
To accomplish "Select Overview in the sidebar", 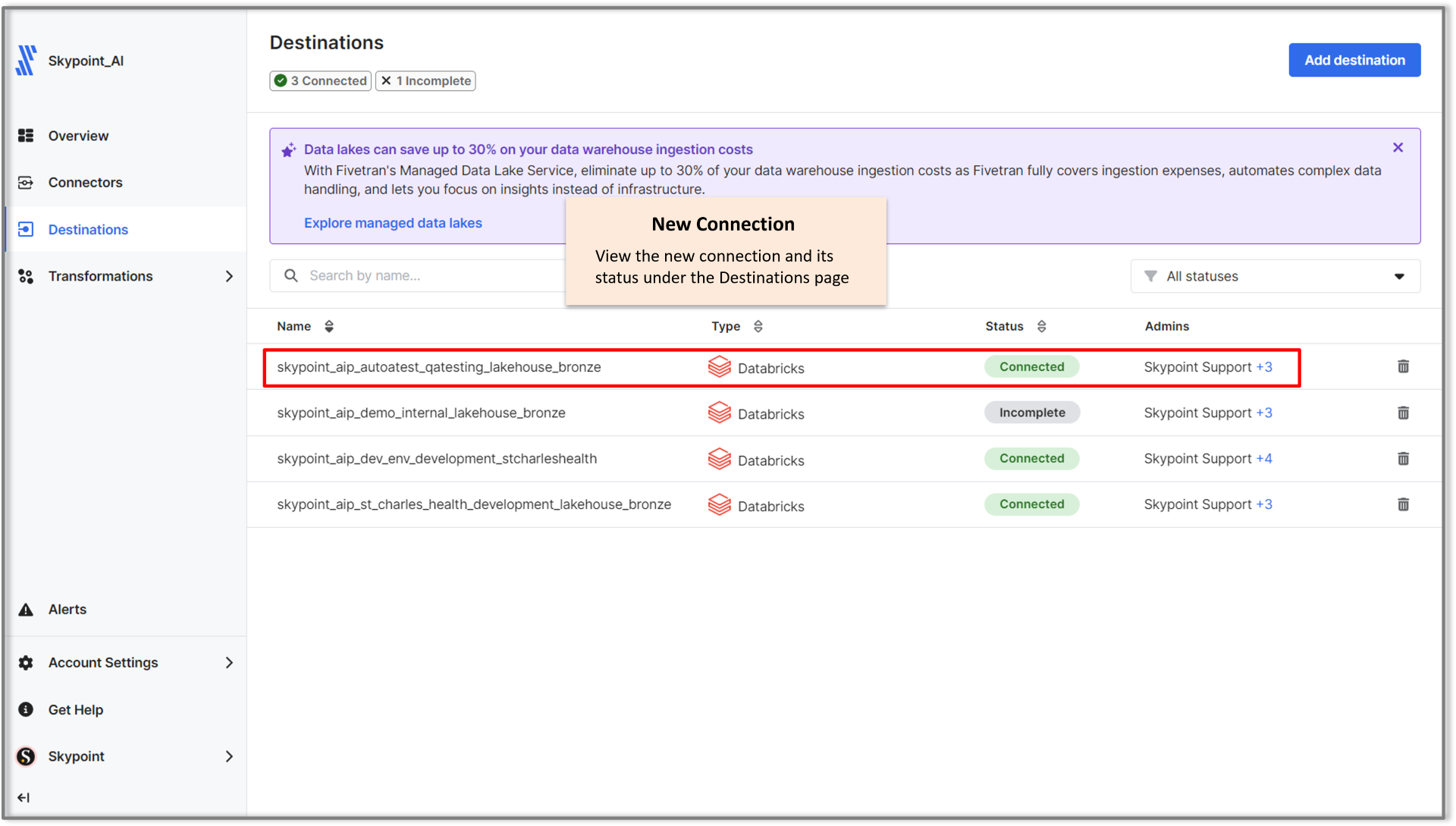I will 78,135.
